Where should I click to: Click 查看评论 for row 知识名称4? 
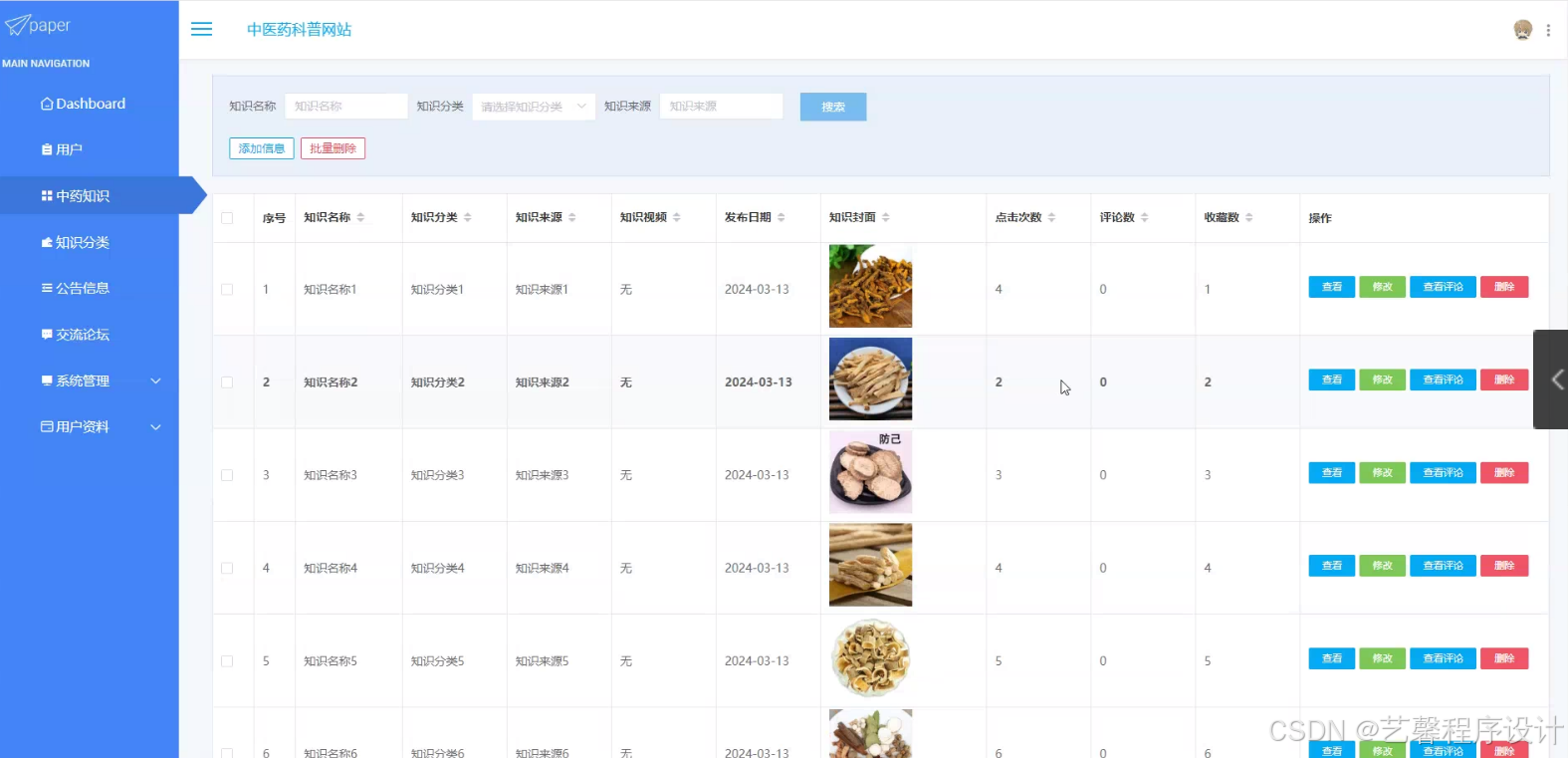tap(1443, 566)
